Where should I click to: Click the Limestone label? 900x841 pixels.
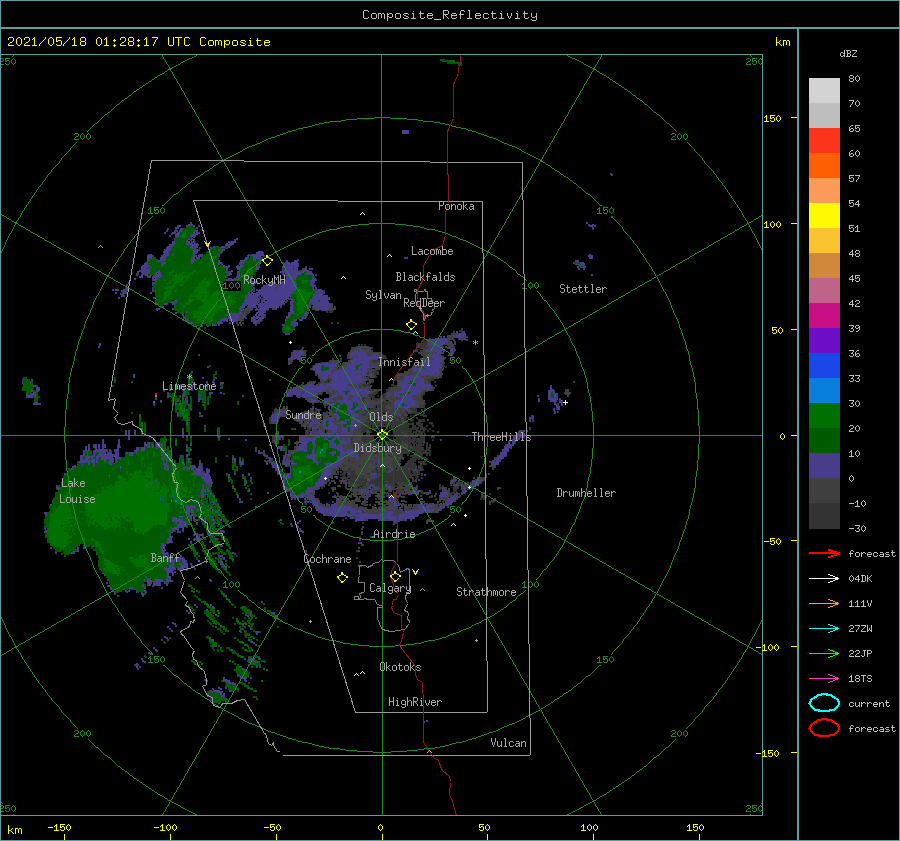[x=189, y=386]
